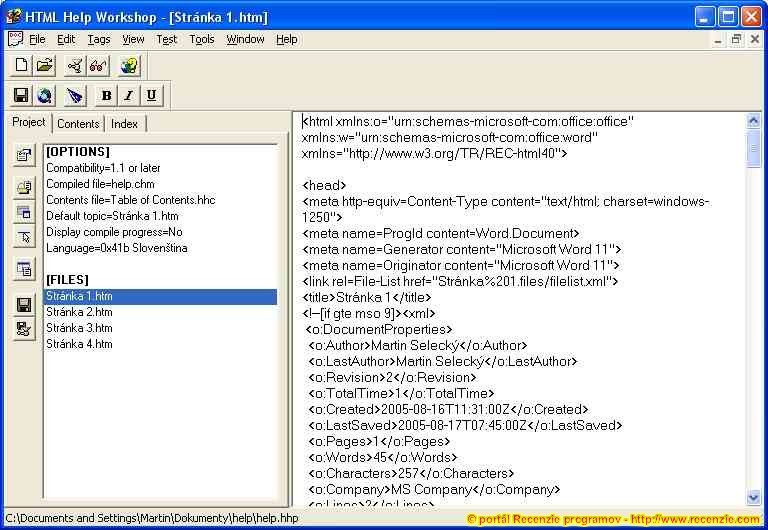Open the View menu

click(133, 39)
